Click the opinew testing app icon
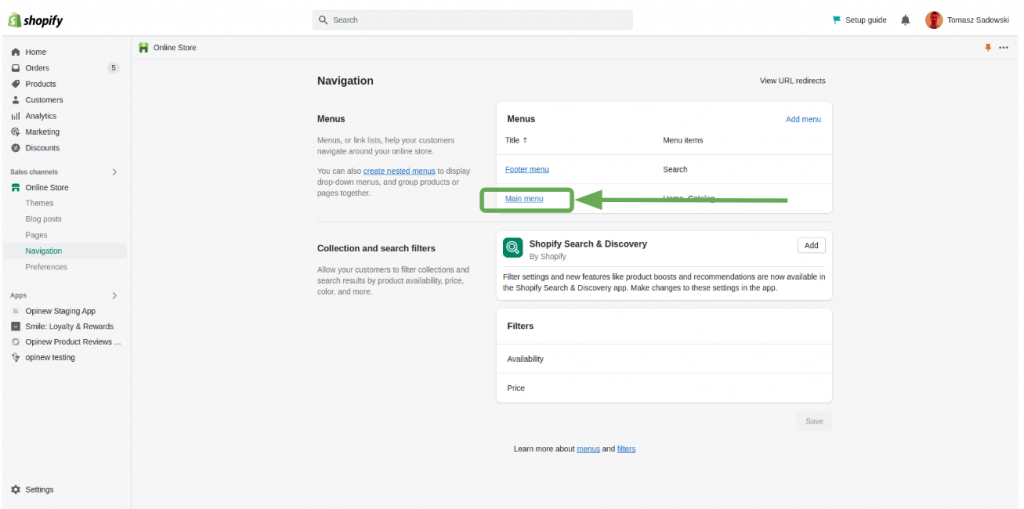 pos(16,357)
